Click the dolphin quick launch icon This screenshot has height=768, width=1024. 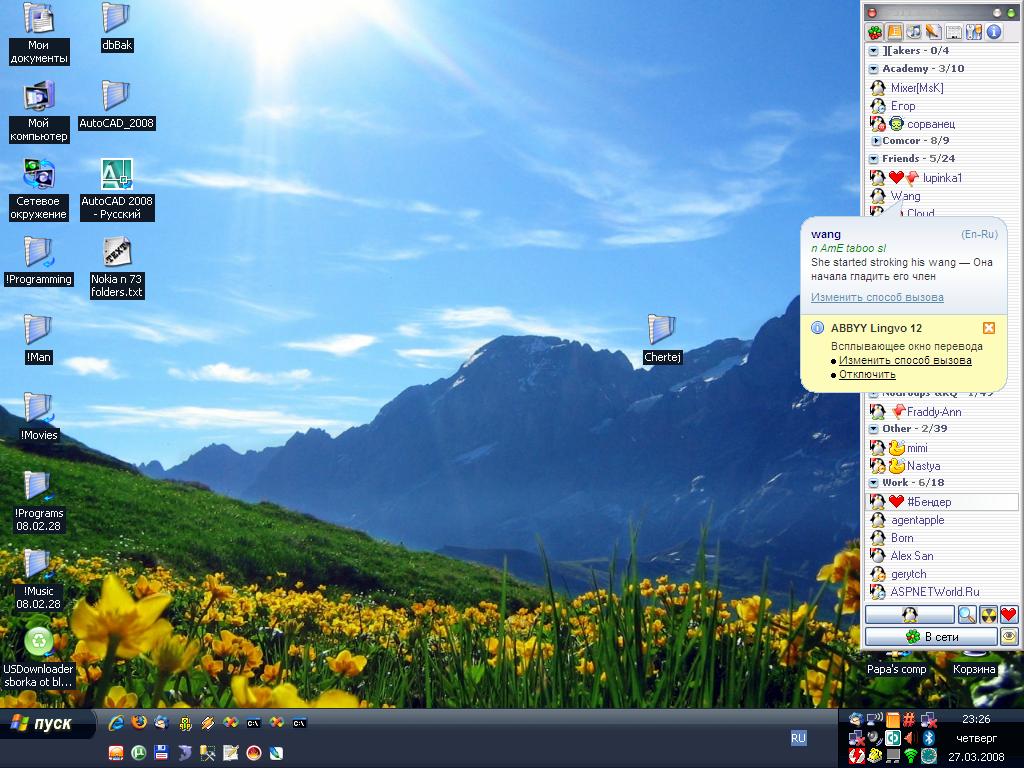(185, 753)
